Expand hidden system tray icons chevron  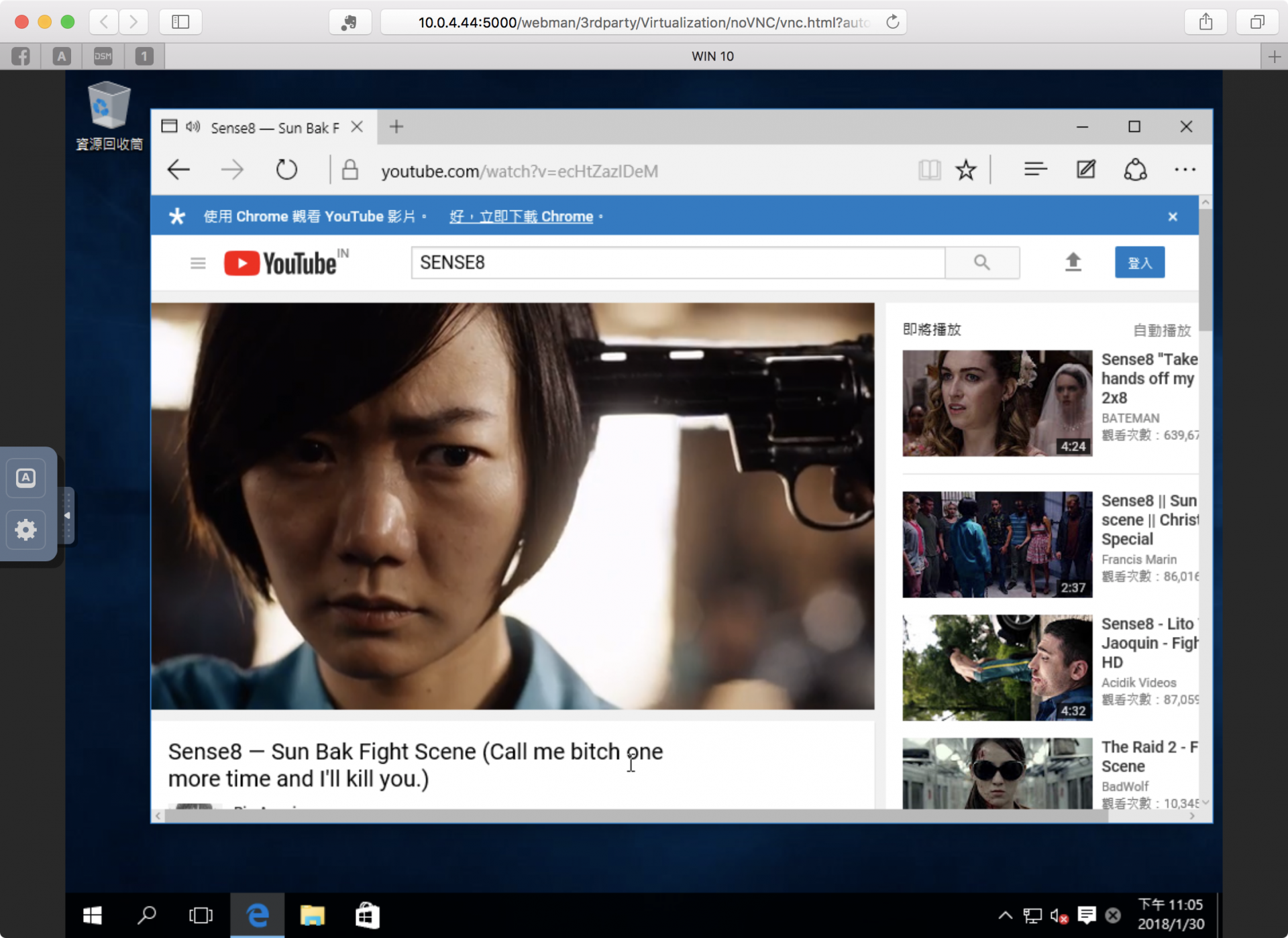1005,915
